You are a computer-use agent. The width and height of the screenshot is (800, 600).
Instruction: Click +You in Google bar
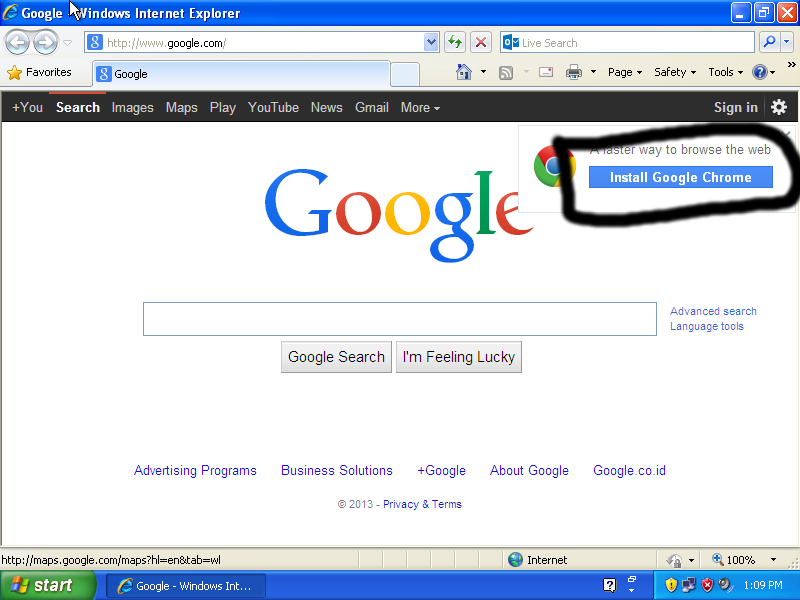coord(27,107)
